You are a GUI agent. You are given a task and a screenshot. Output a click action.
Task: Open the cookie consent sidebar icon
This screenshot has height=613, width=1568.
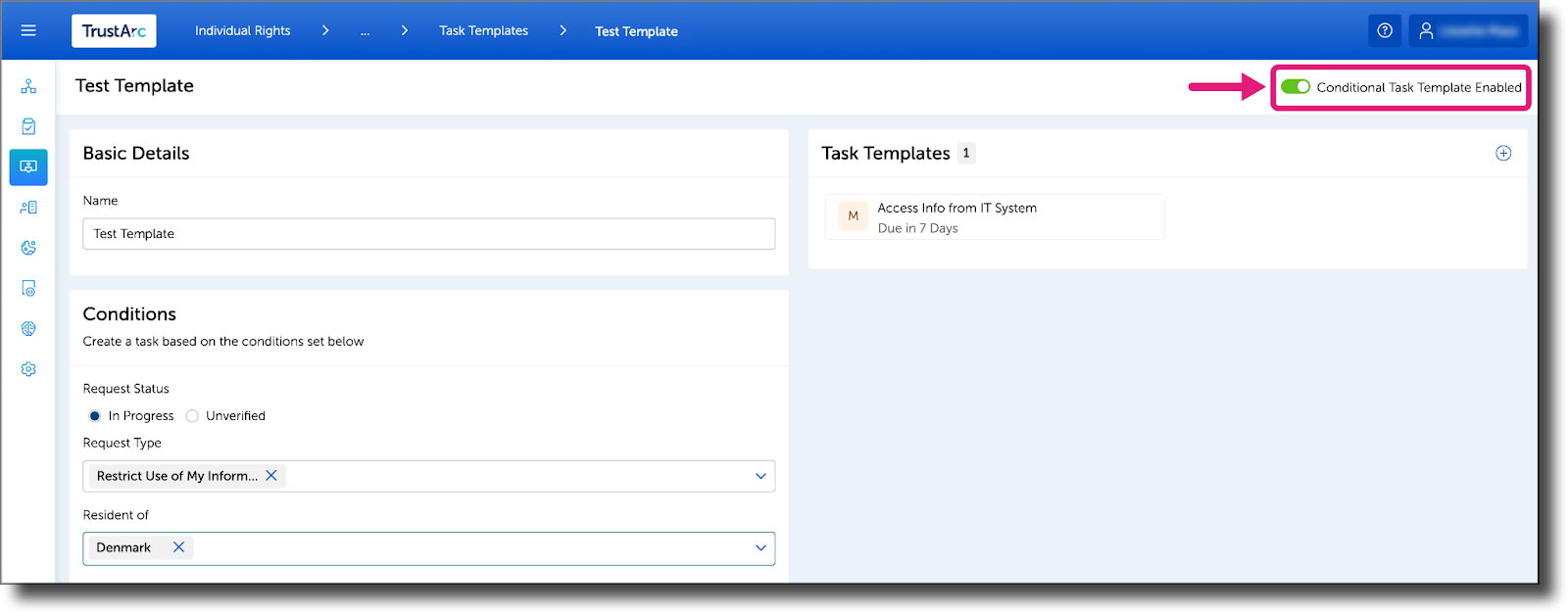[28, 248]
